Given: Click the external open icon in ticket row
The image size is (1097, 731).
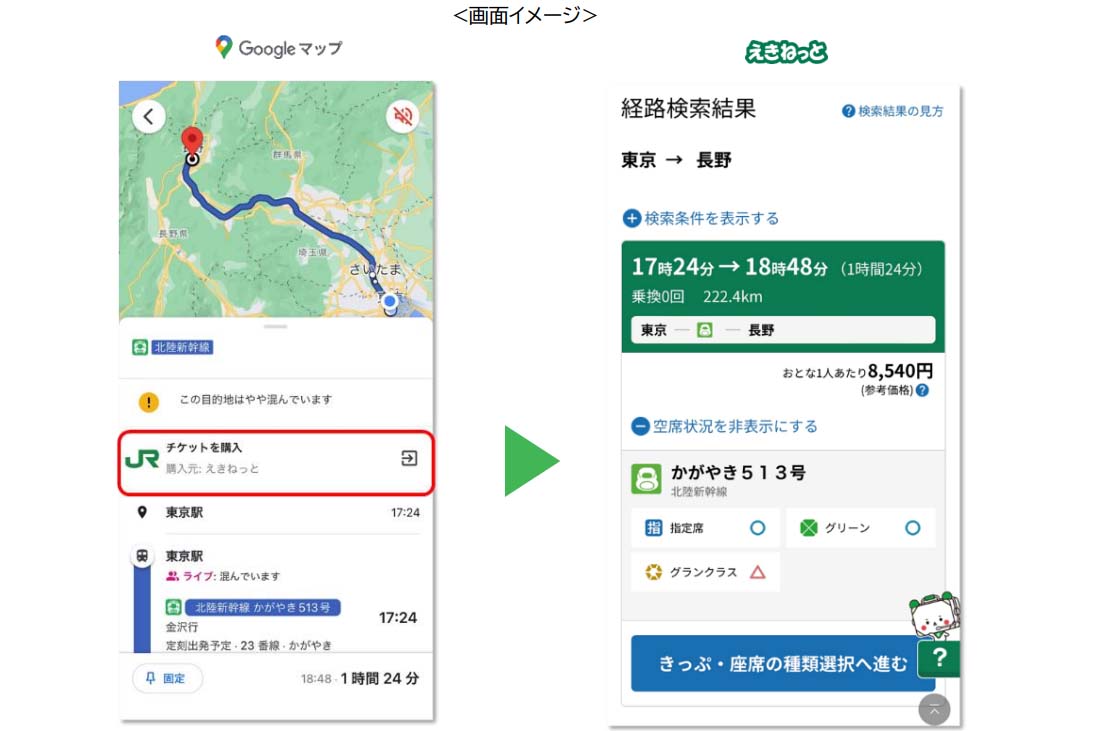Looking at the screenshot, I should [409, 458].
